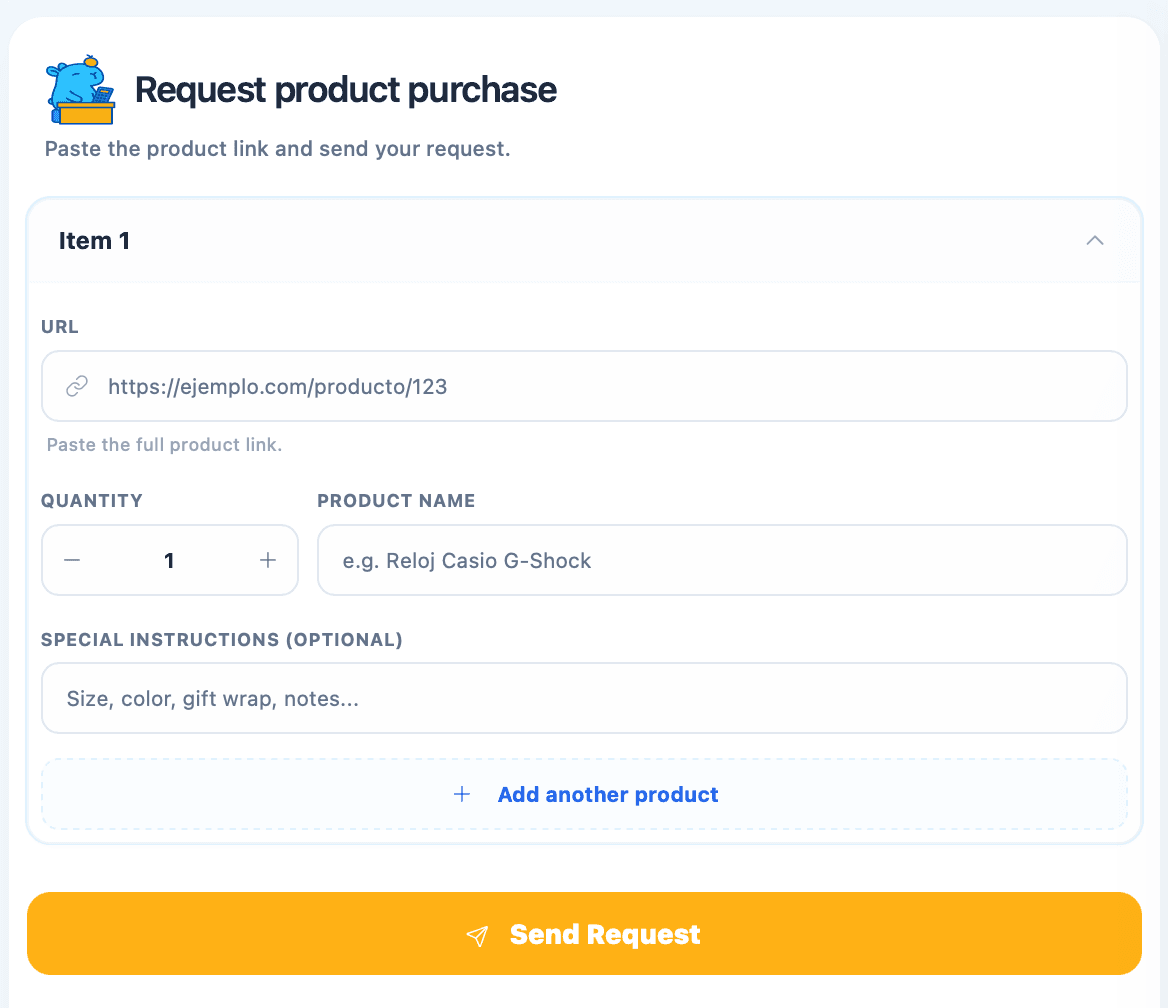Screen dimensions: 1168x1008
Task: Decrease quantity with minus button
Action: (x=72, y=560)
